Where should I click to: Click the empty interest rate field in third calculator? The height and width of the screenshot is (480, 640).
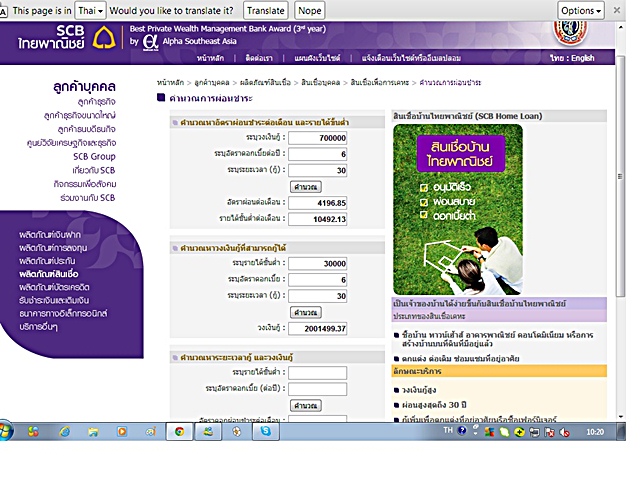(x=318, y=389)
